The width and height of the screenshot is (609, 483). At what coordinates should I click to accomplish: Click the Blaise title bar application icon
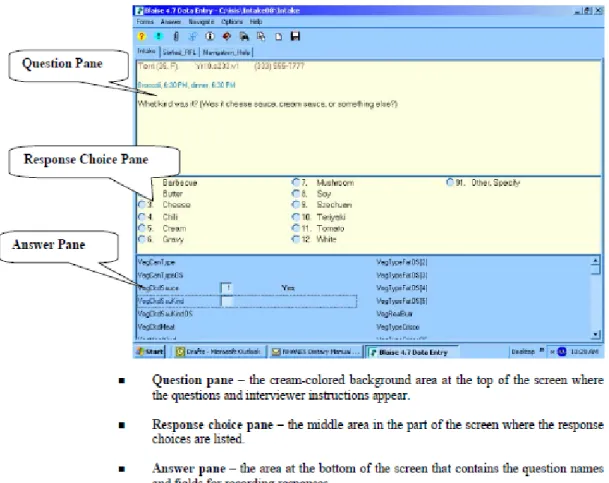tap(139, 10)
